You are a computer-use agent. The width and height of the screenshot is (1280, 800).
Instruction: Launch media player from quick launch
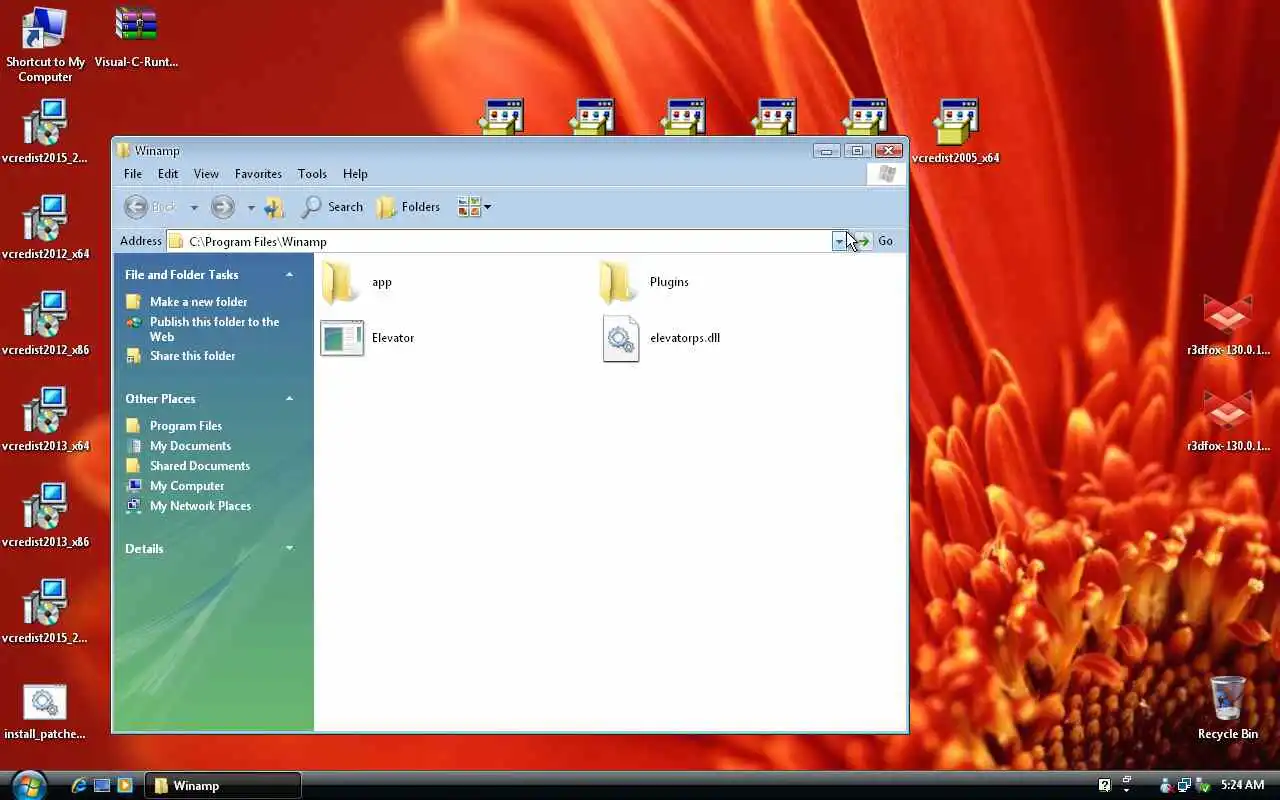(125, 786)
